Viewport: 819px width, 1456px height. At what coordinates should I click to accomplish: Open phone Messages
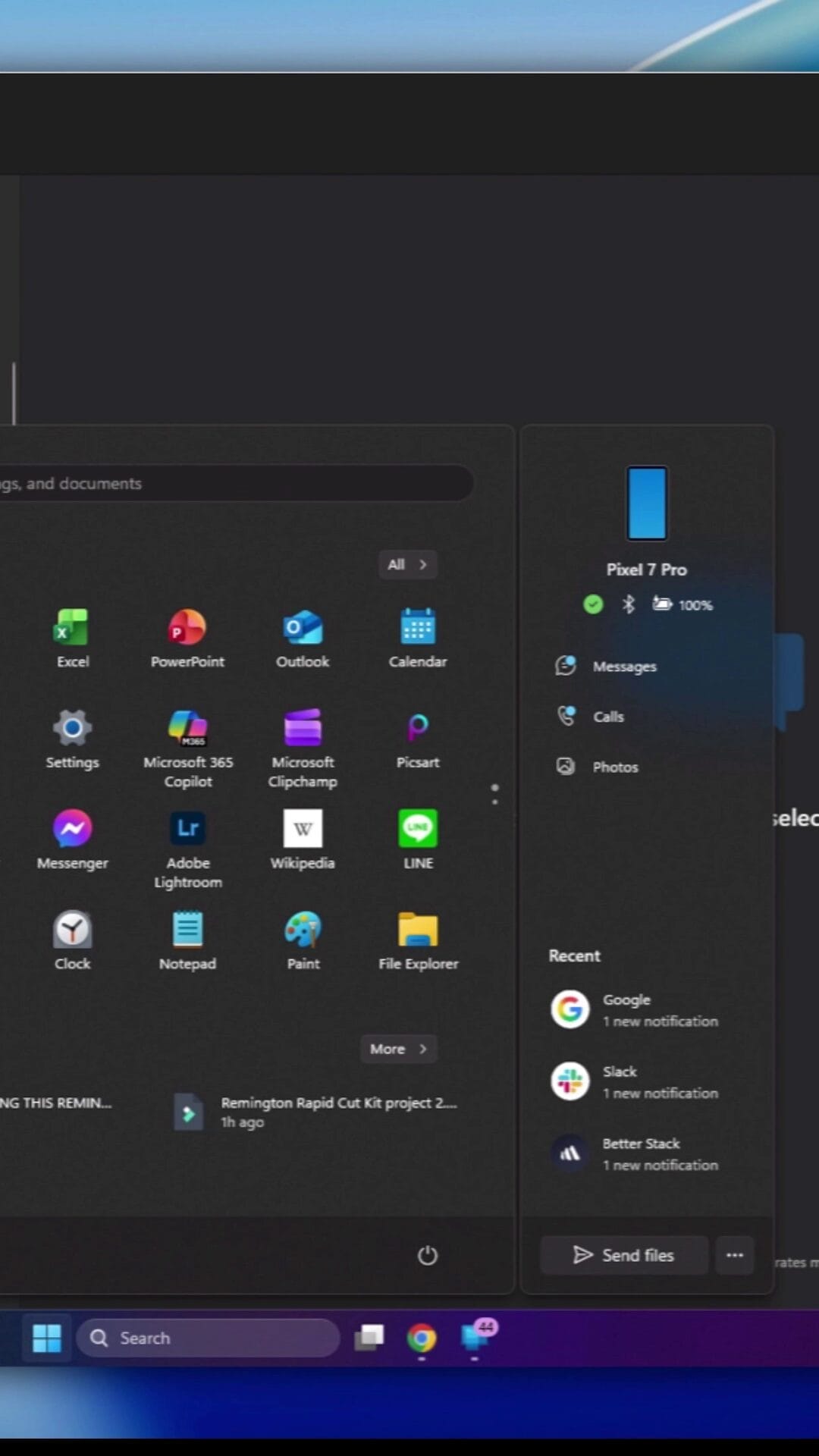coord(607,666)
